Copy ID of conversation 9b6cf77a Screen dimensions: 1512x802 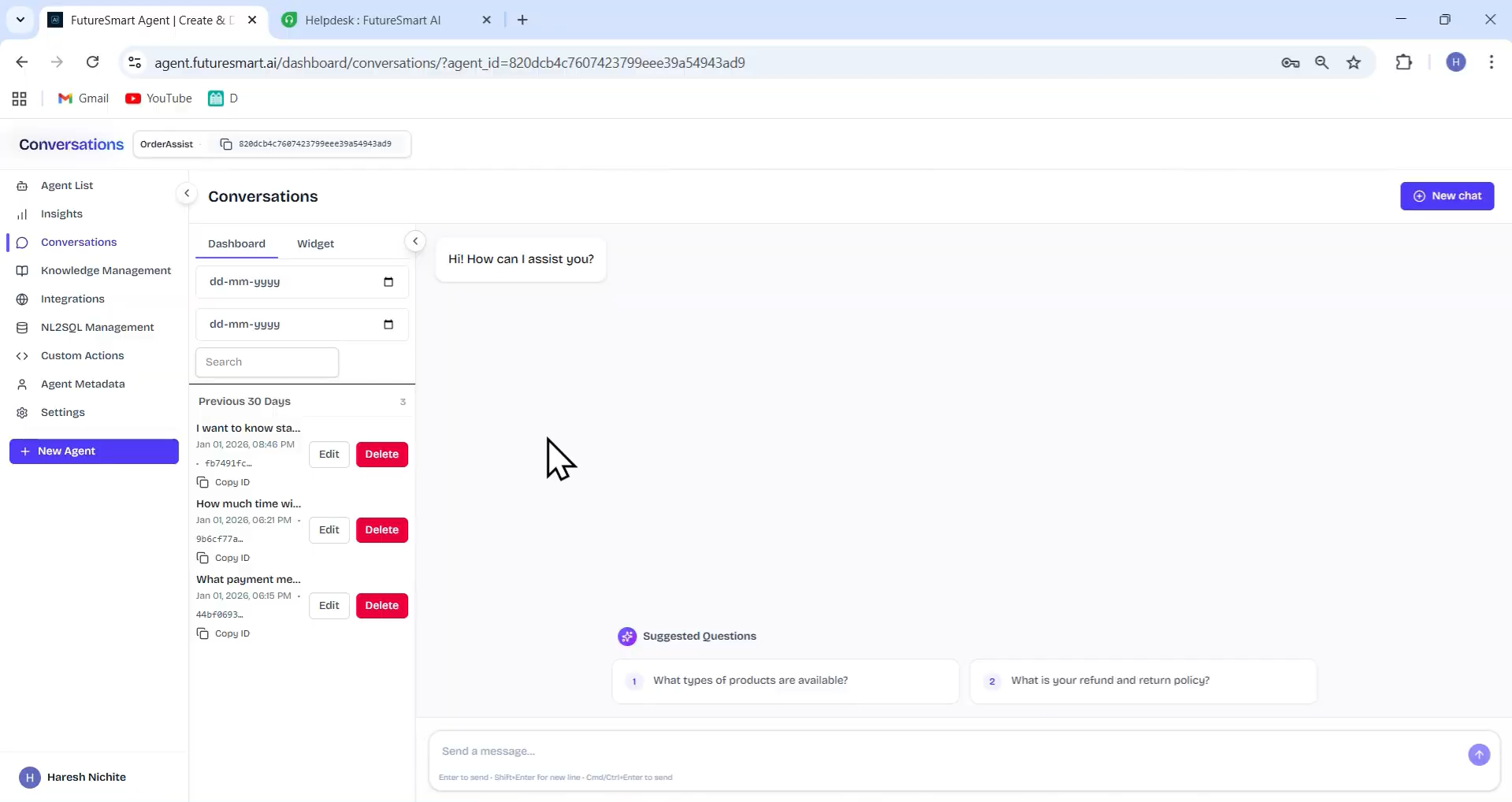(224, 558)
